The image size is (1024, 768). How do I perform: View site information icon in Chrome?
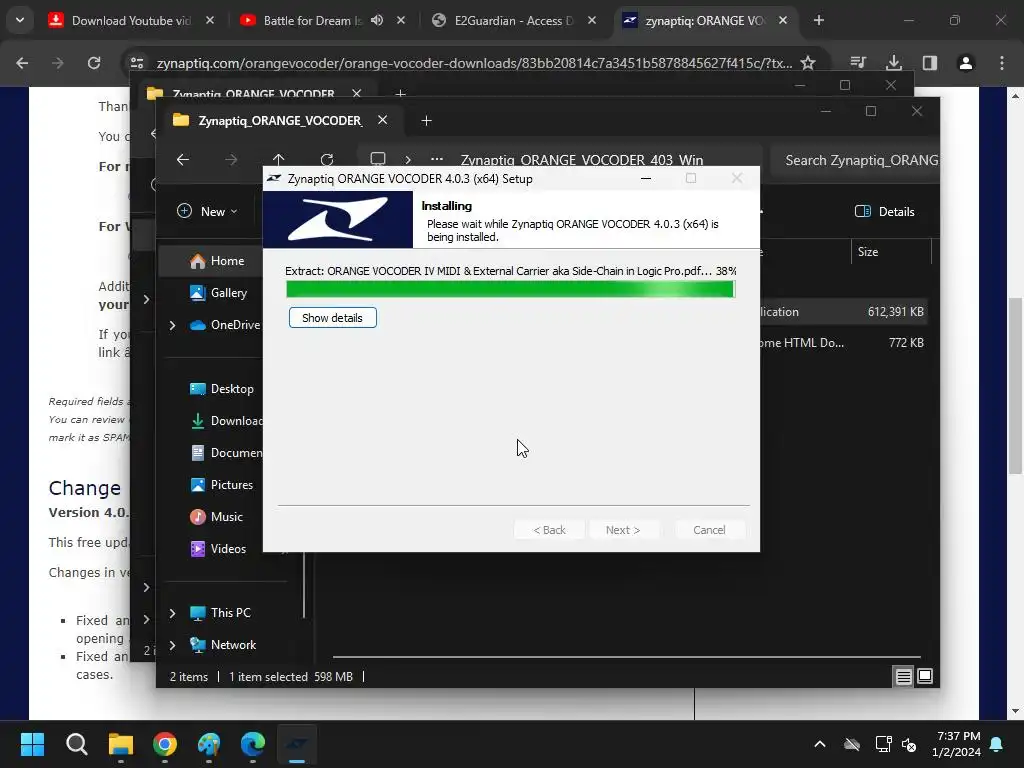coord(136,63)
